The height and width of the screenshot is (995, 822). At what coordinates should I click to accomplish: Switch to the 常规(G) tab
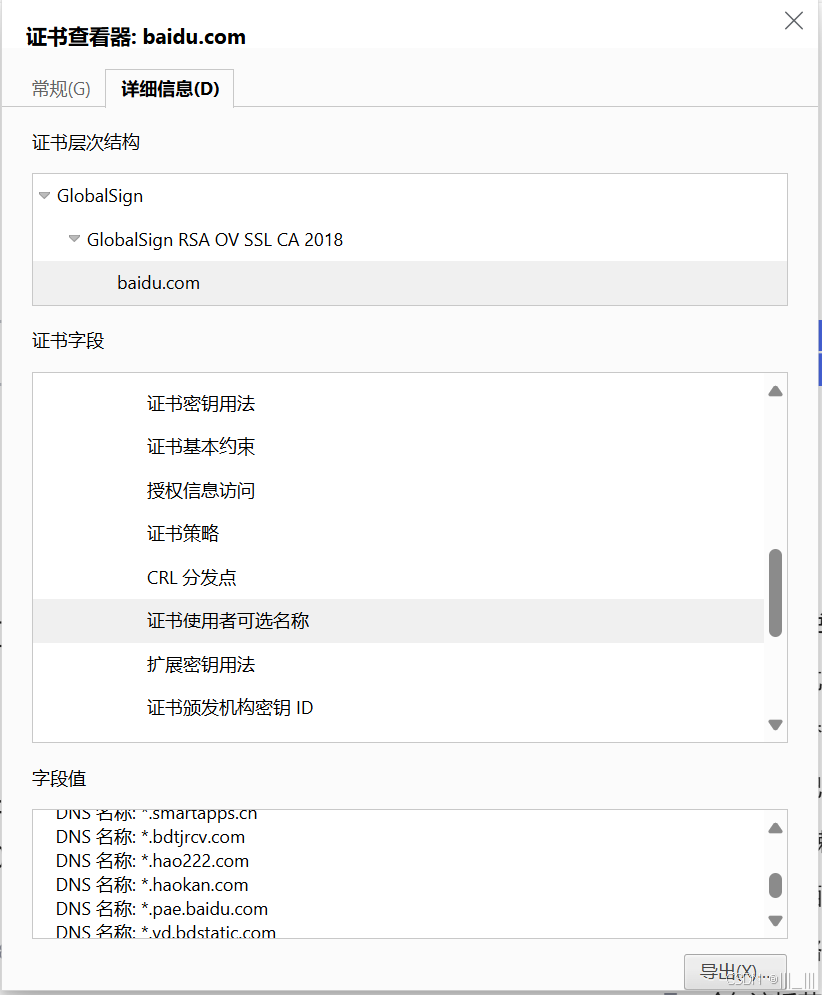tap(62, 89)
